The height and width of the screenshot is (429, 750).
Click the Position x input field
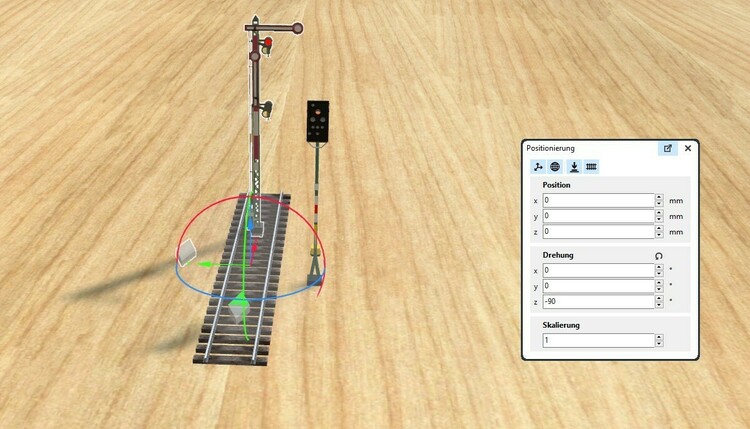click(598, 200)
